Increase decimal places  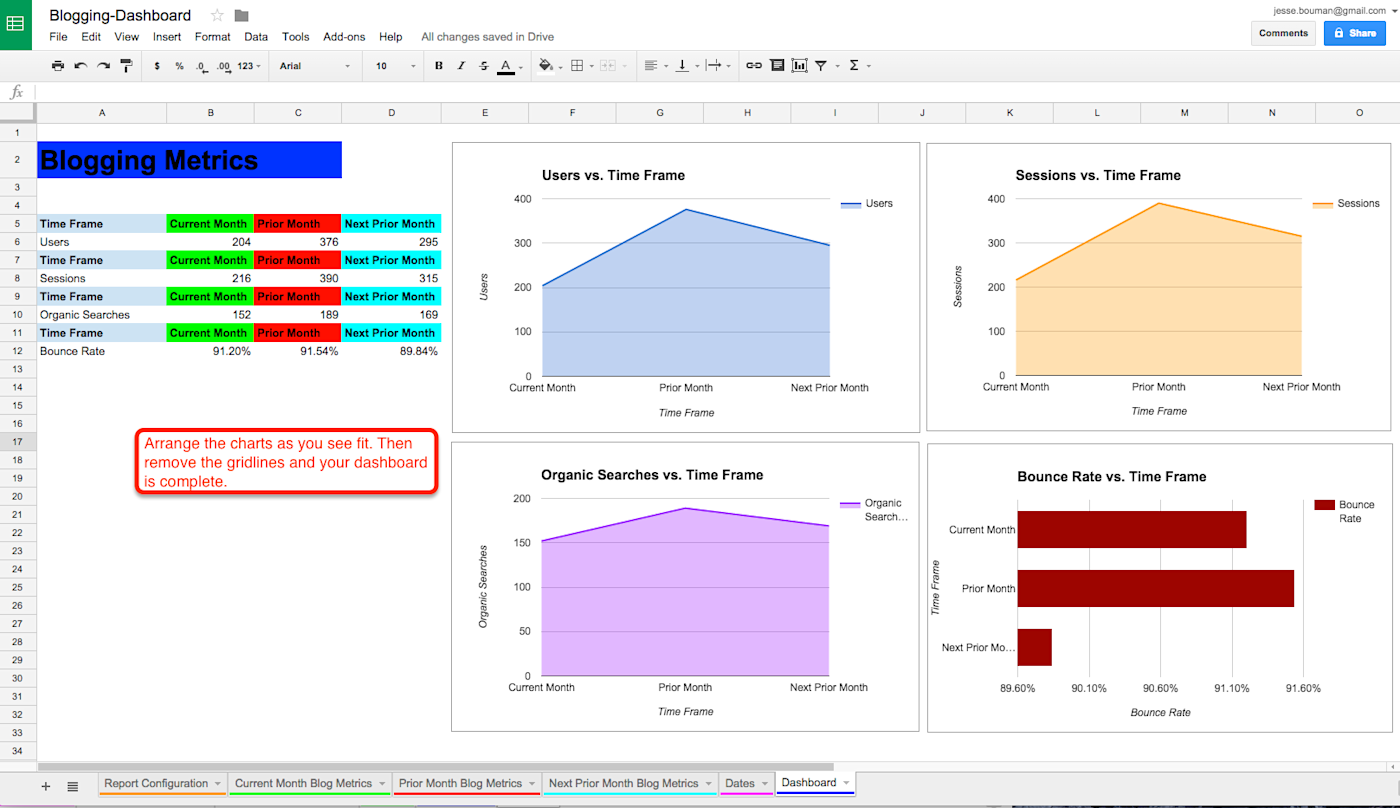223,66
